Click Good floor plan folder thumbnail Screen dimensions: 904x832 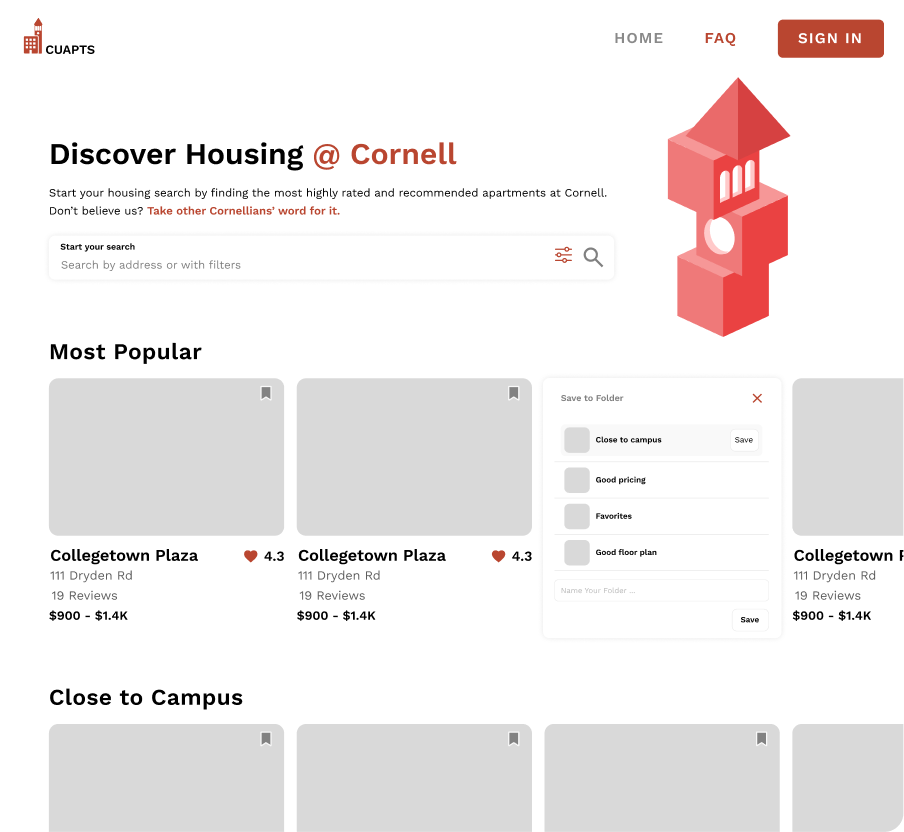(x=577, y=552)
